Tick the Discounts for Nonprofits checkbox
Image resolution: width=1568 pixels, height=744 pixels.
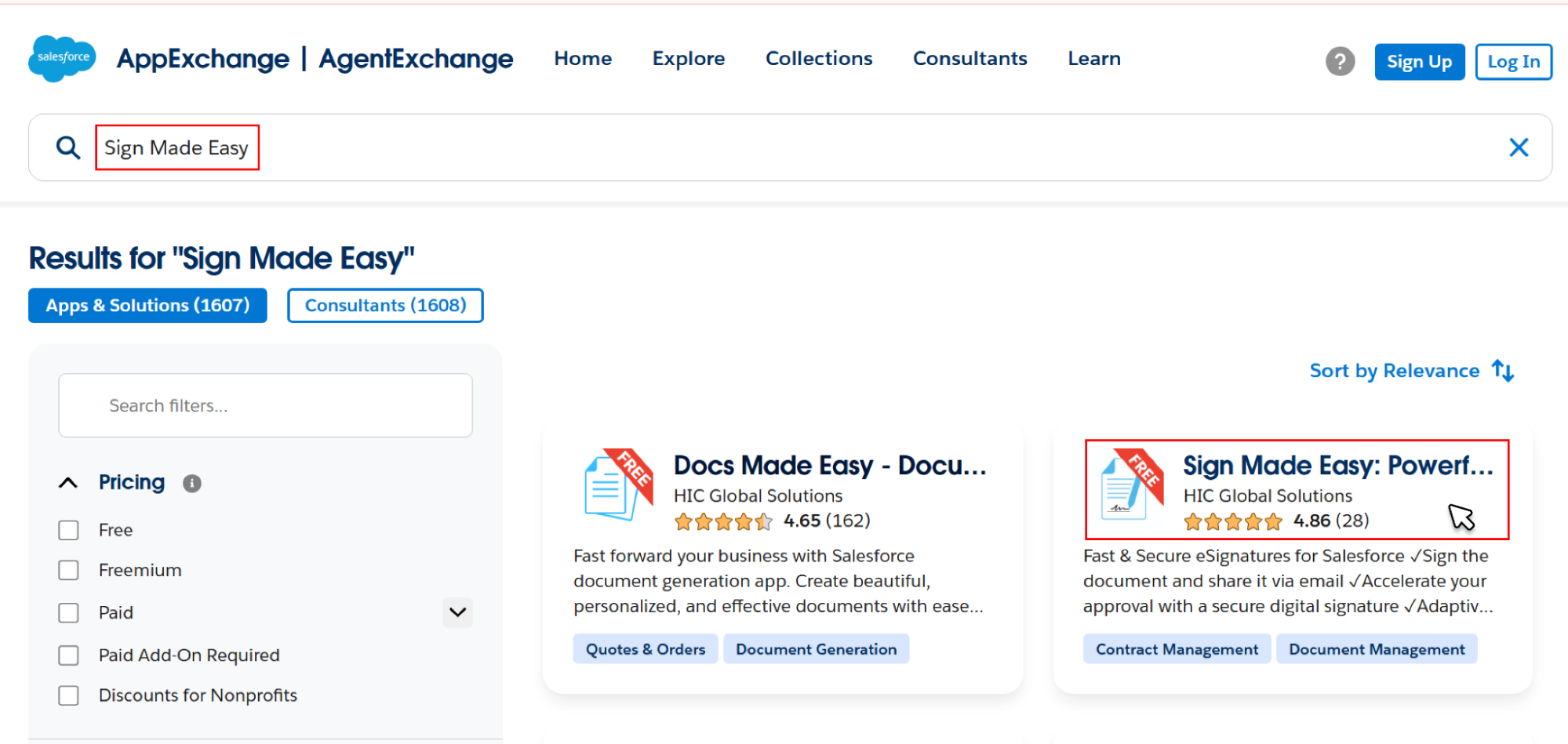click(x=69, y=695)
